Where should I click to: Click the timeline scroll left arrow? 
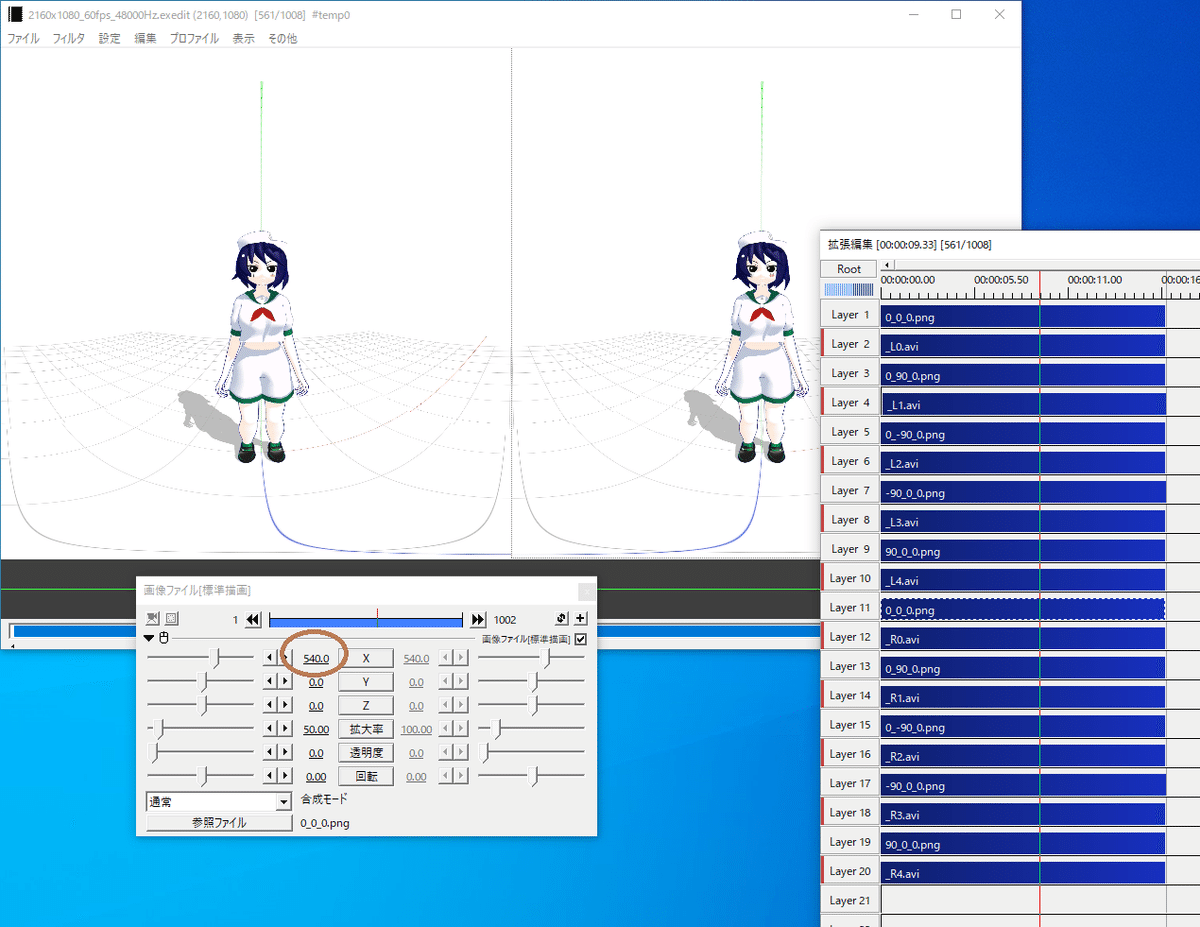(887, 265)
